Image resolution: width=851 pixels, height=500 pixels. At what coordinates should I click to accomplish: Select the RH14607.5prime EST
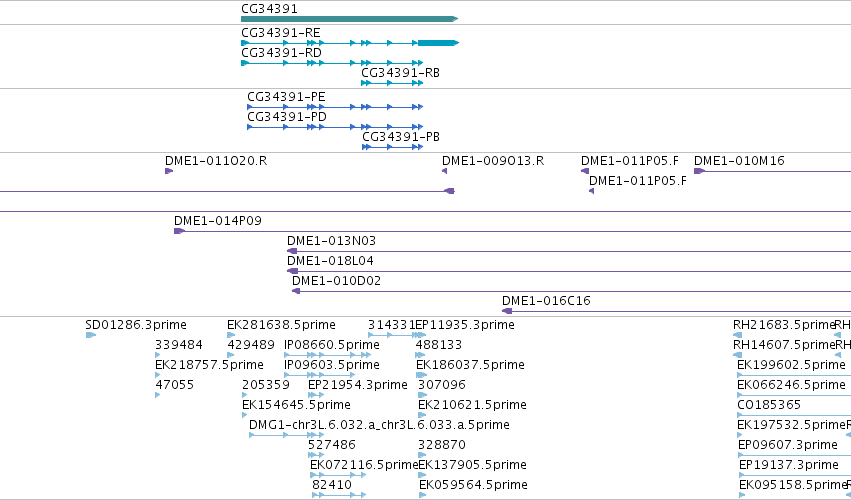[x=738, y=355]
